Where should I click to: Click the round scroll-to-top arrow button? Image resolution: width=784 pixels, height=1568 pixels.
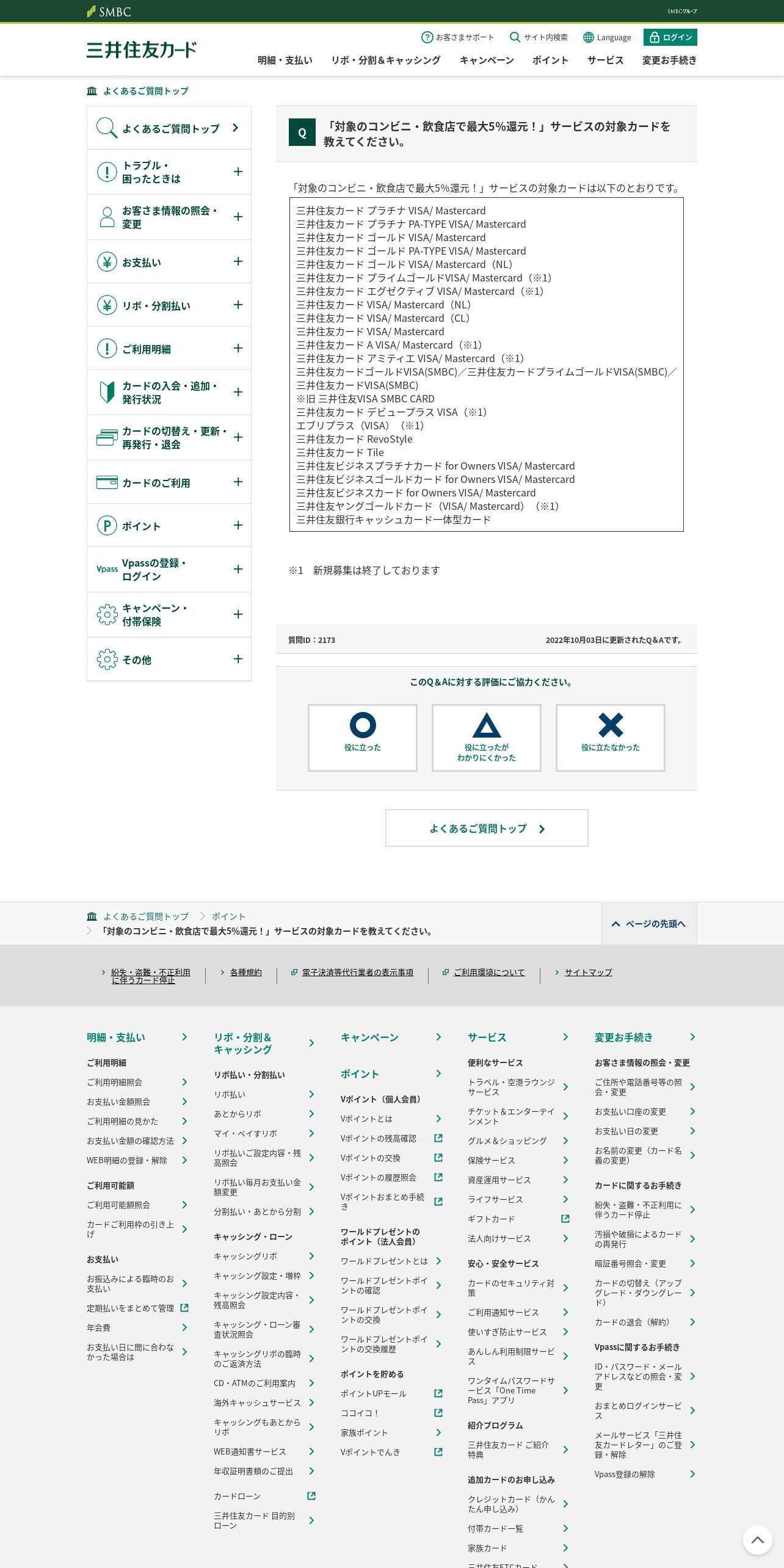(x=757, y=1540)
